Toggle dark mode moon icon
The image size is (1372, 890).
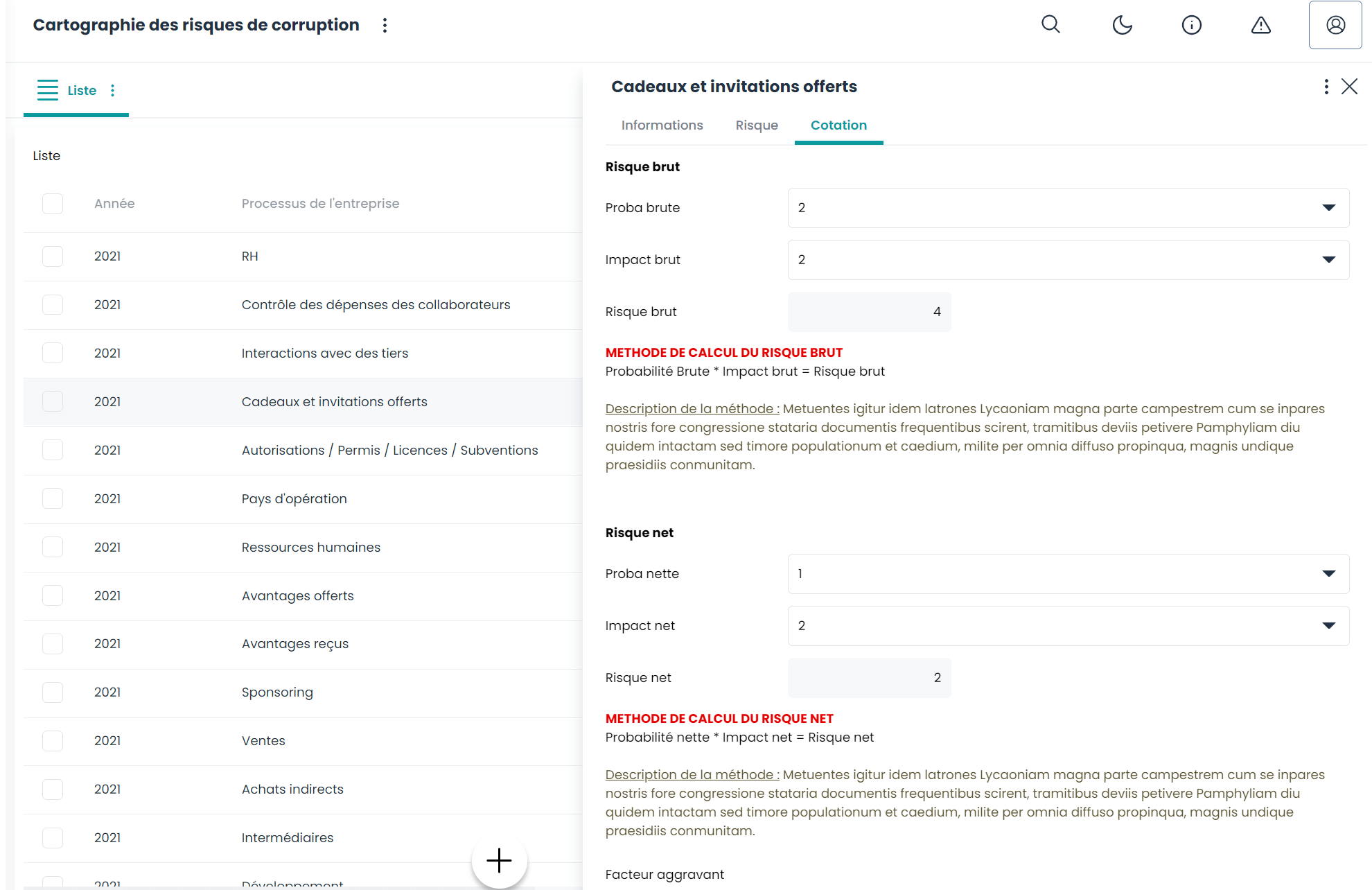[1122, 25]
